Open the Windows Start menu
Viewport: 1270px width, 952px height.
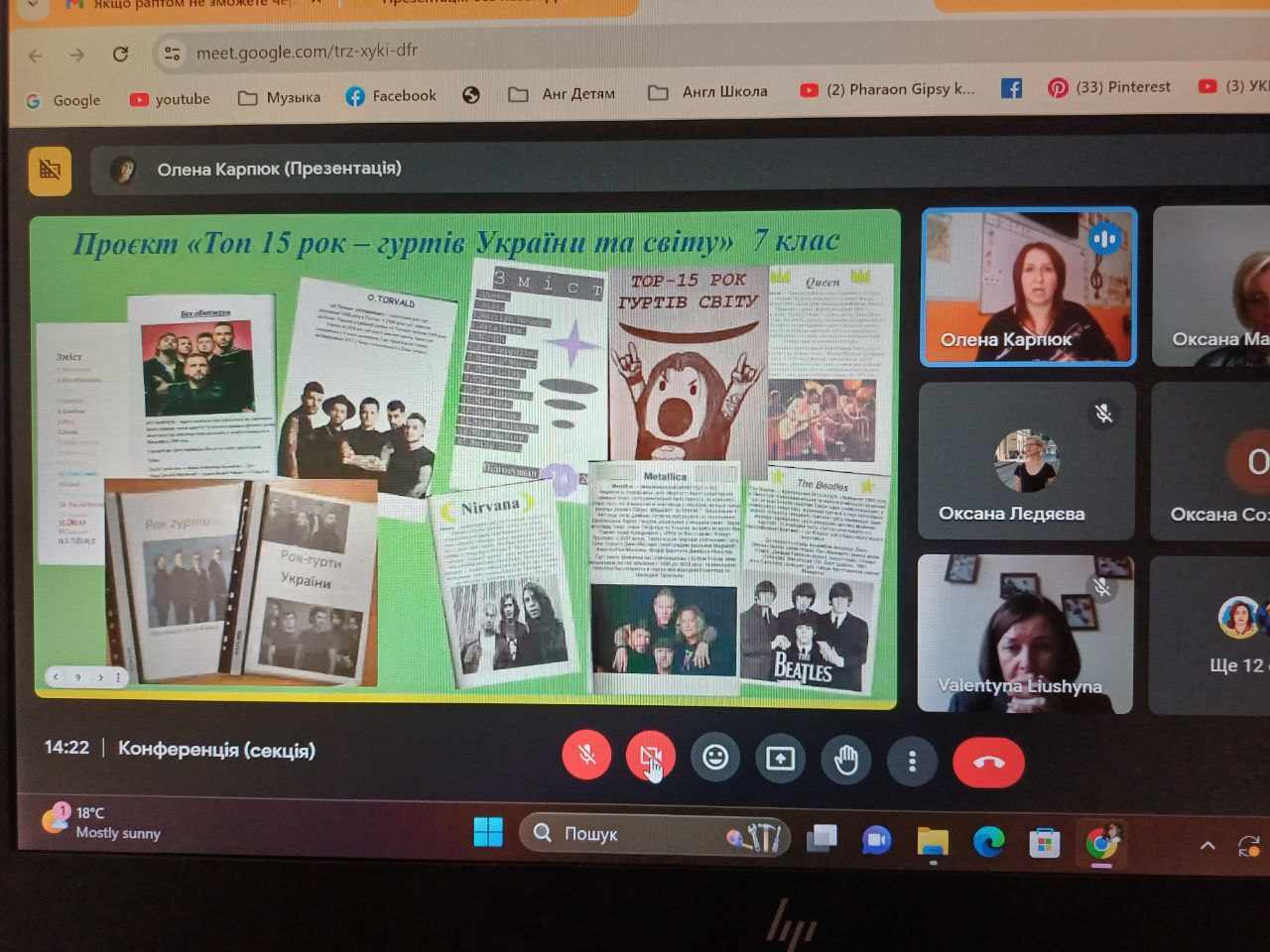coord(488,832)
